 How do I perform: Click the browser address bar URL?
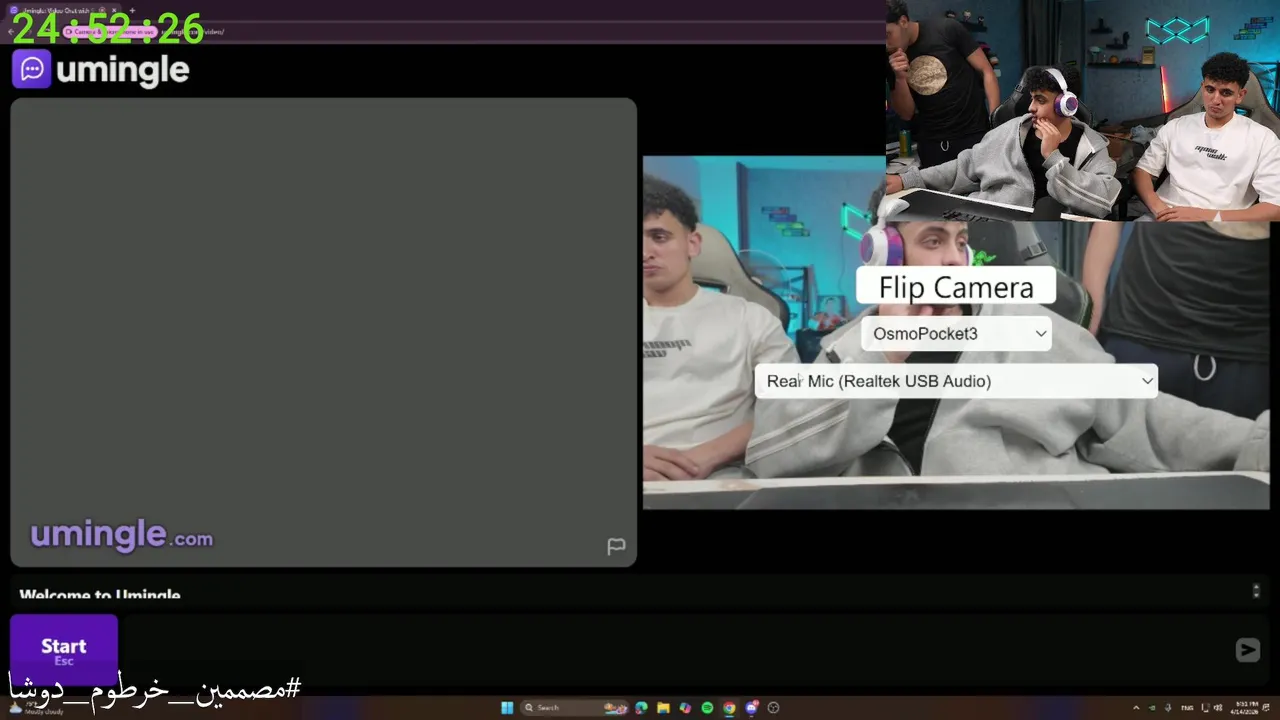click(x=195, y=32)
